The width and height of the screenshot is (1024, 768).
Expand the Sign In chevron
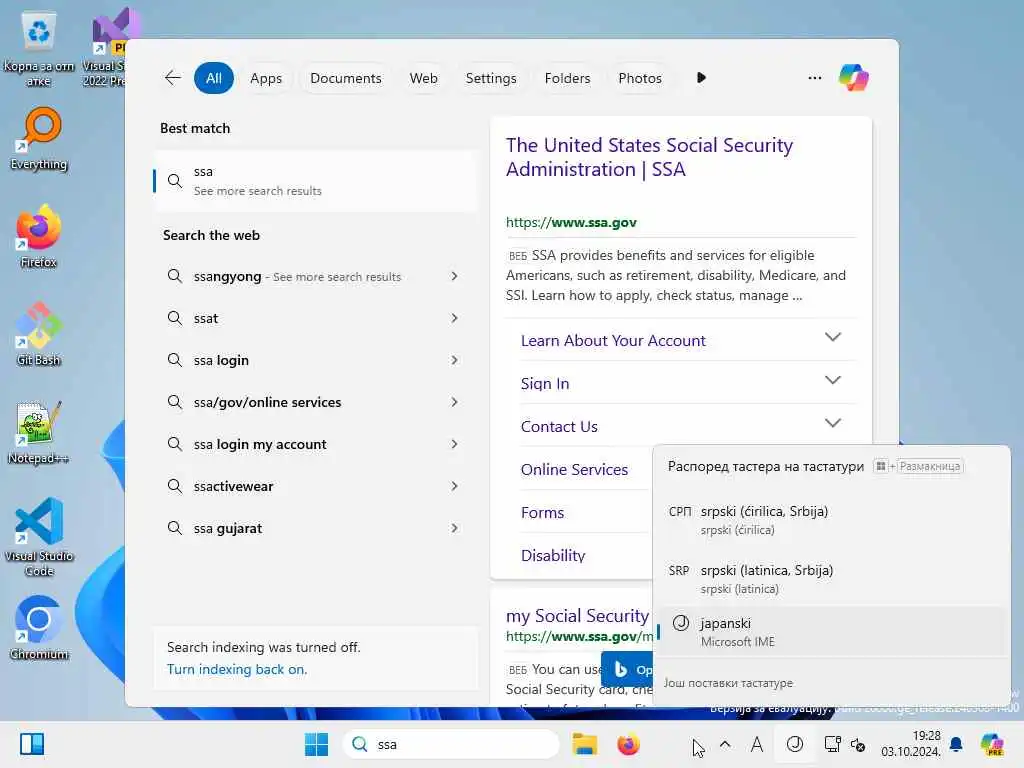coord(832,381)
